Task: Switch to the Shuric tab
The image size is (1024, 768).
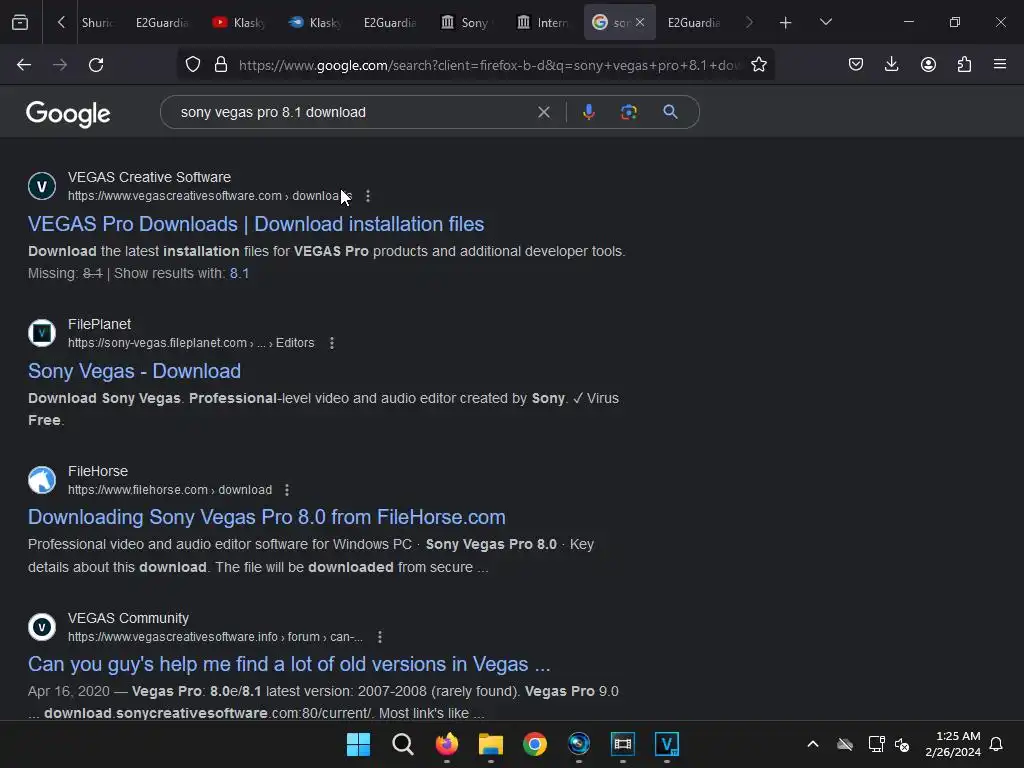Action: tap(97, 23)
